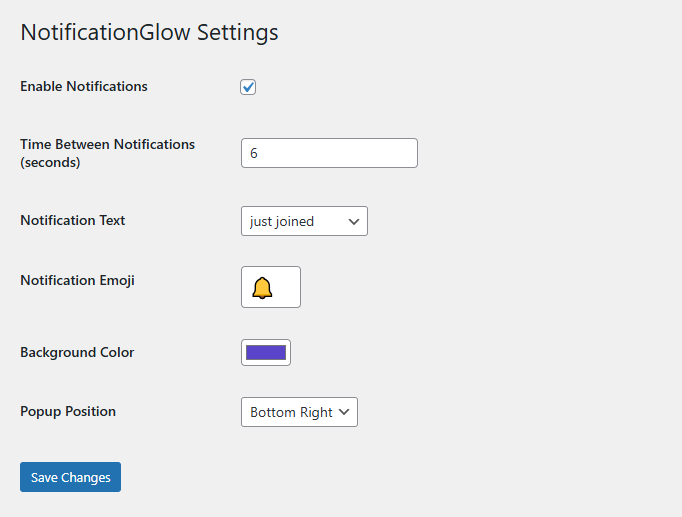682x517 pixels.
Task: Click the Enable Notifications label
Action: point(84,87)
